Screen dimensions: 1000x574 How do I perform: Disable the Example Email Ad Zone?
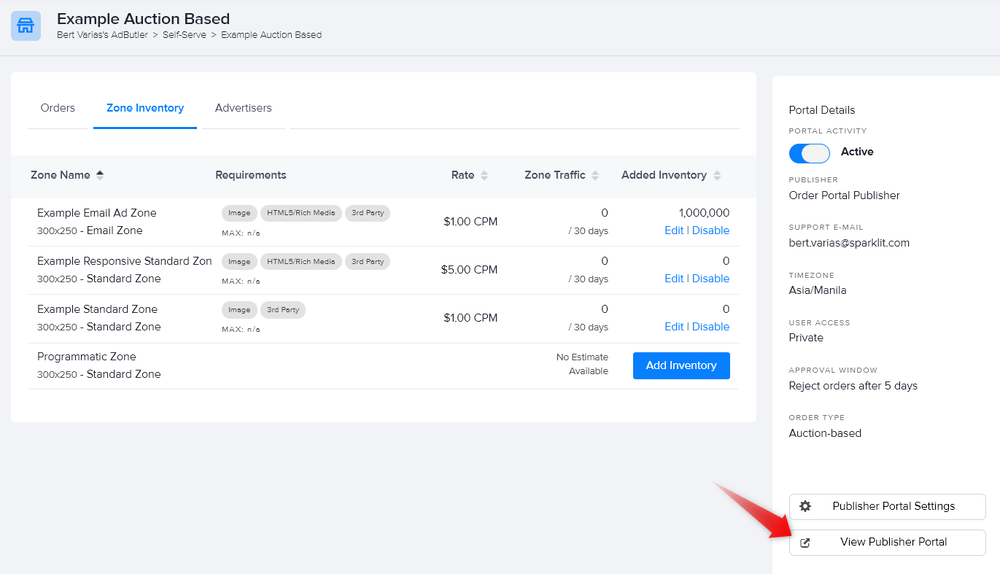[710, 230]
